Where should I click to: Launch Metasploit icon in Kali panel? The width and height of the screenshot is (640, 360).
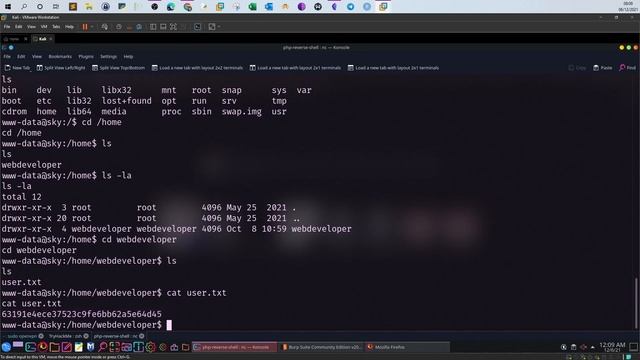point(90,347)
